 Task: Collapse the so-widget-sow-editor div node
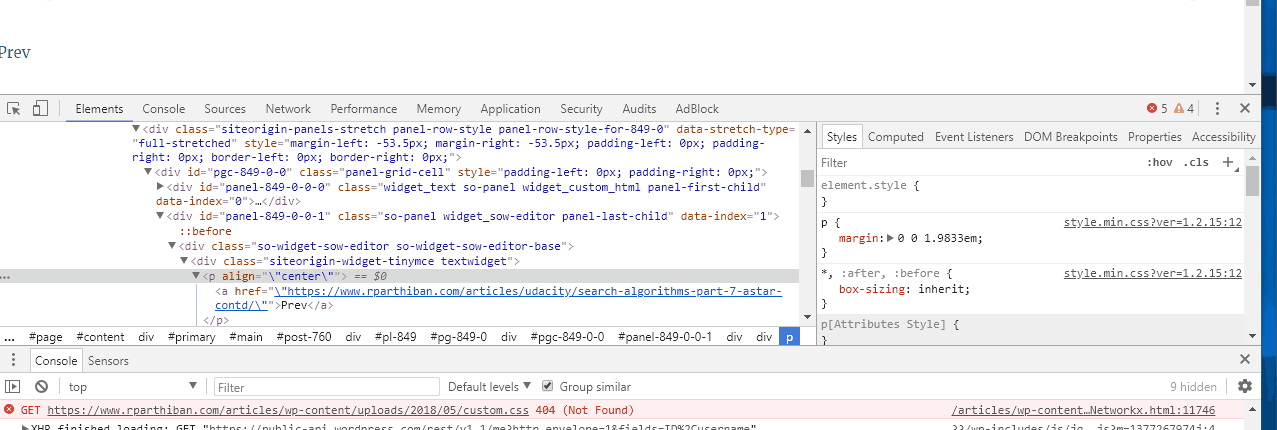(172, 246)
